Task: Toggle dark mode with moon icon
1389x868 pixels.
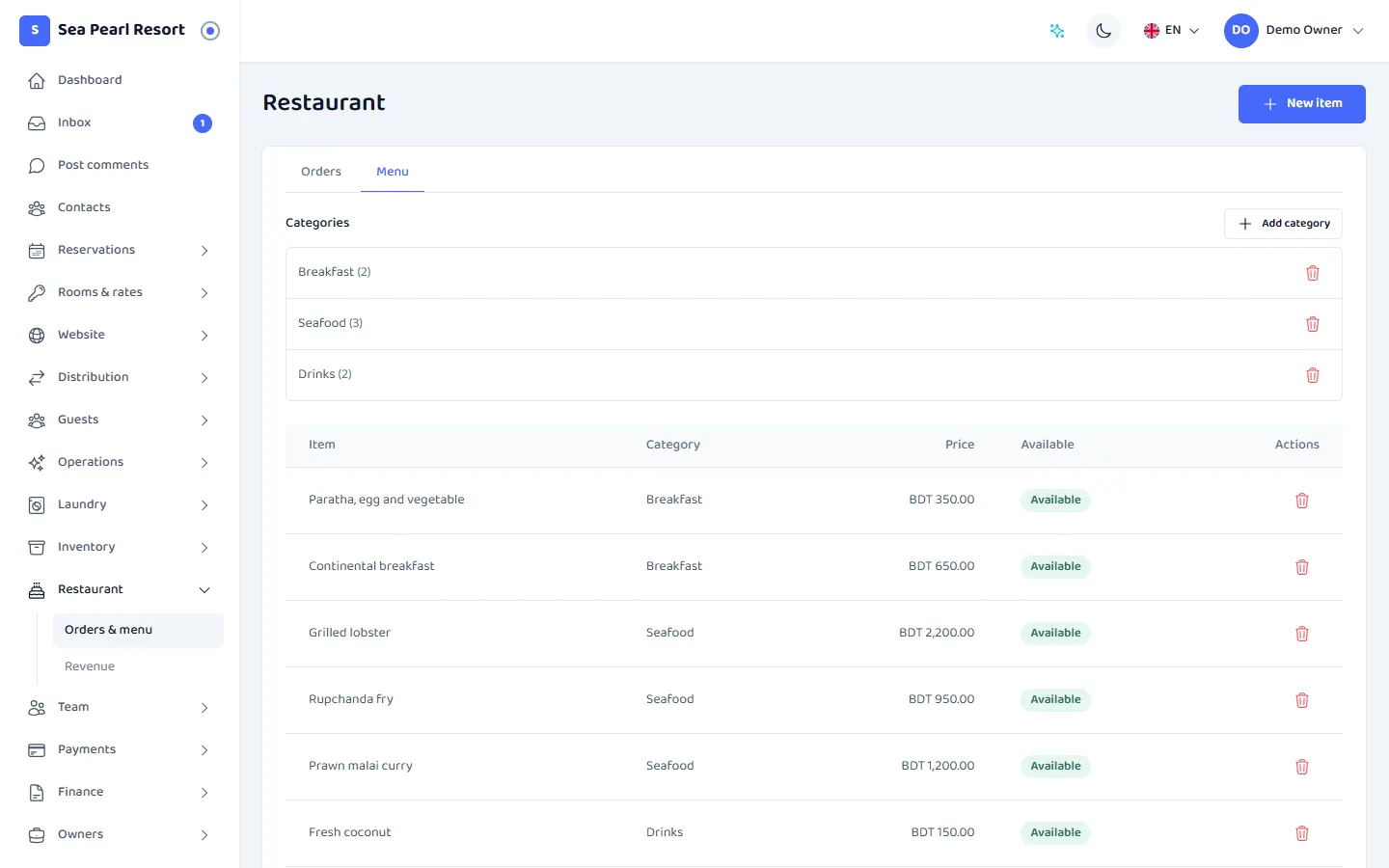Action: [x=1103, y=31]
